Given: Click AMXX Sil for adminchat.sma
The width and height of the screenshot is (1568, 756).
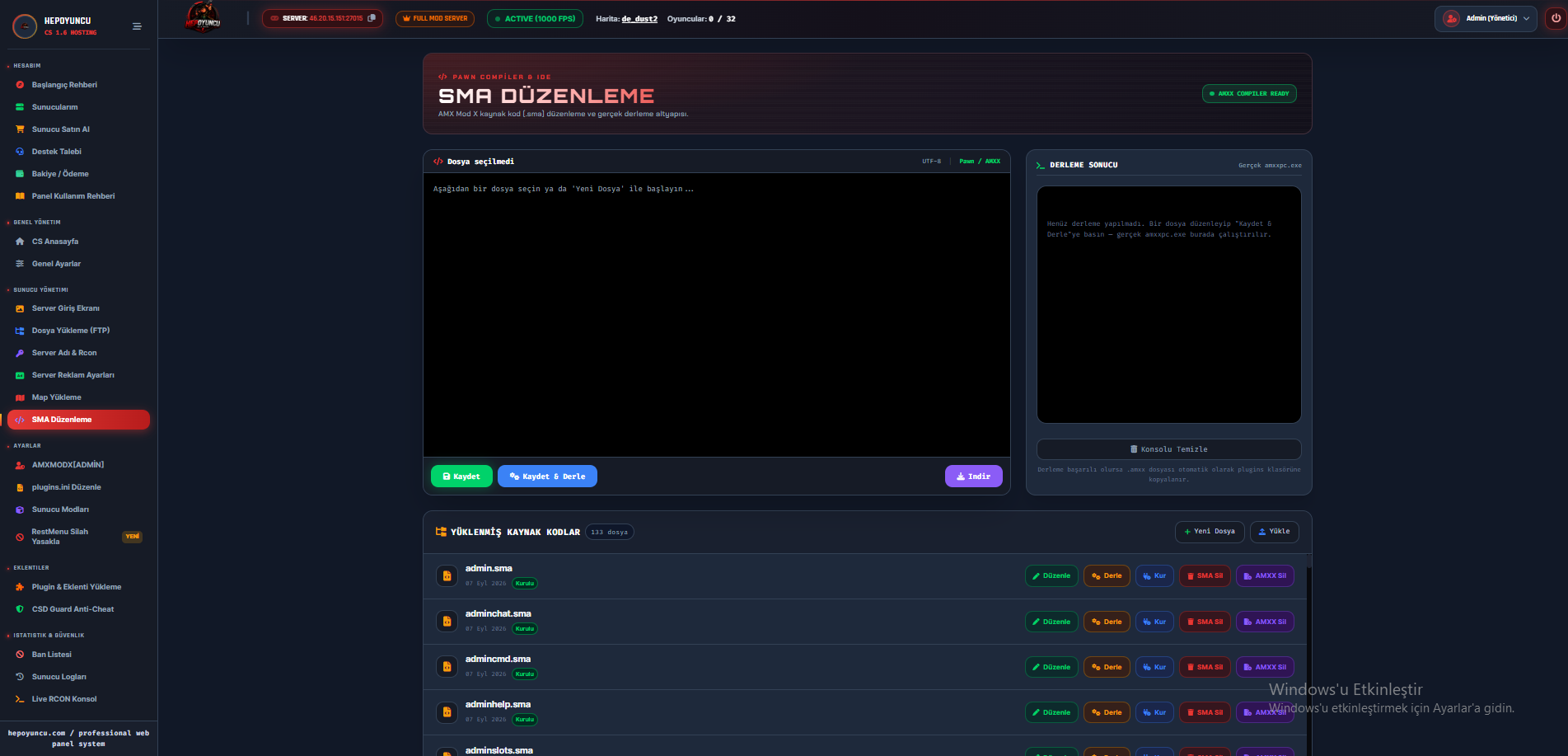Looking at the screenshot, I should pyautogui.click(x=1265, y=622).
